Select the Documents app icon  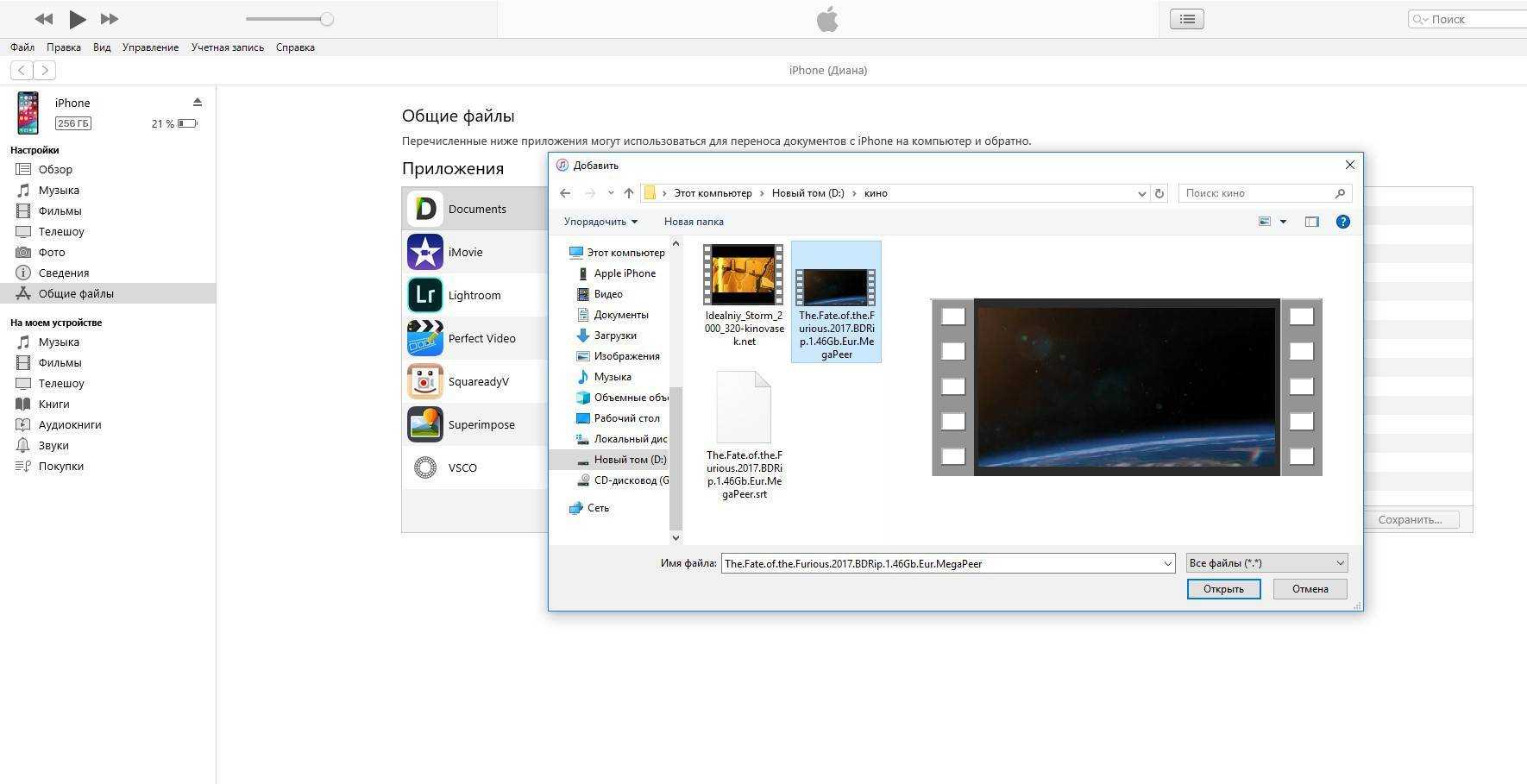(425, 209)
